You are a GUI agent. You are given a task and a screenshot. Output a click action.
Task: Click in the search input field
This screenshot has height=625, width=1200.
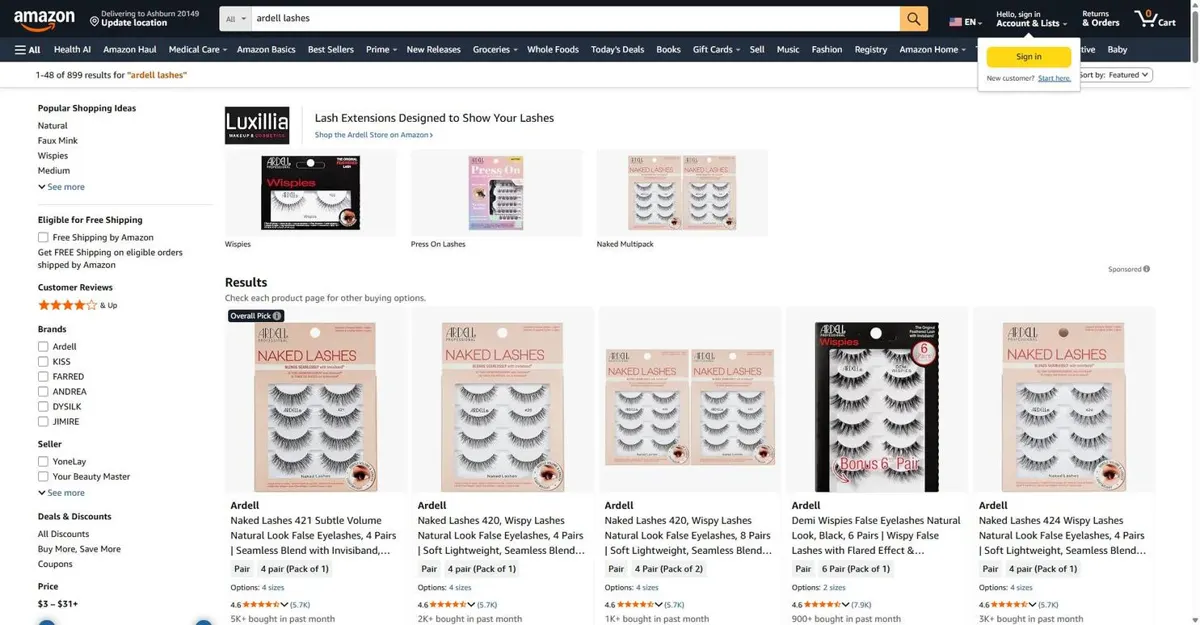[575, 18]
